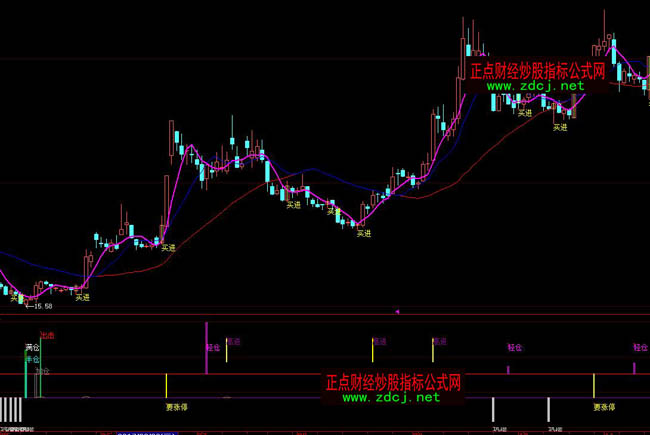Click the left yellow 要涨停 label

coord(176,407)
